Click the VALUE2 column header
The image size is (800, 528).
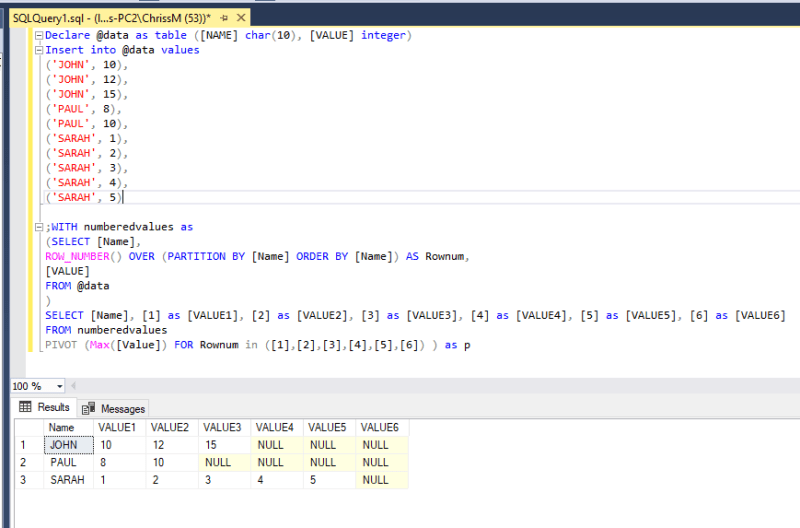tap(172, 428)
